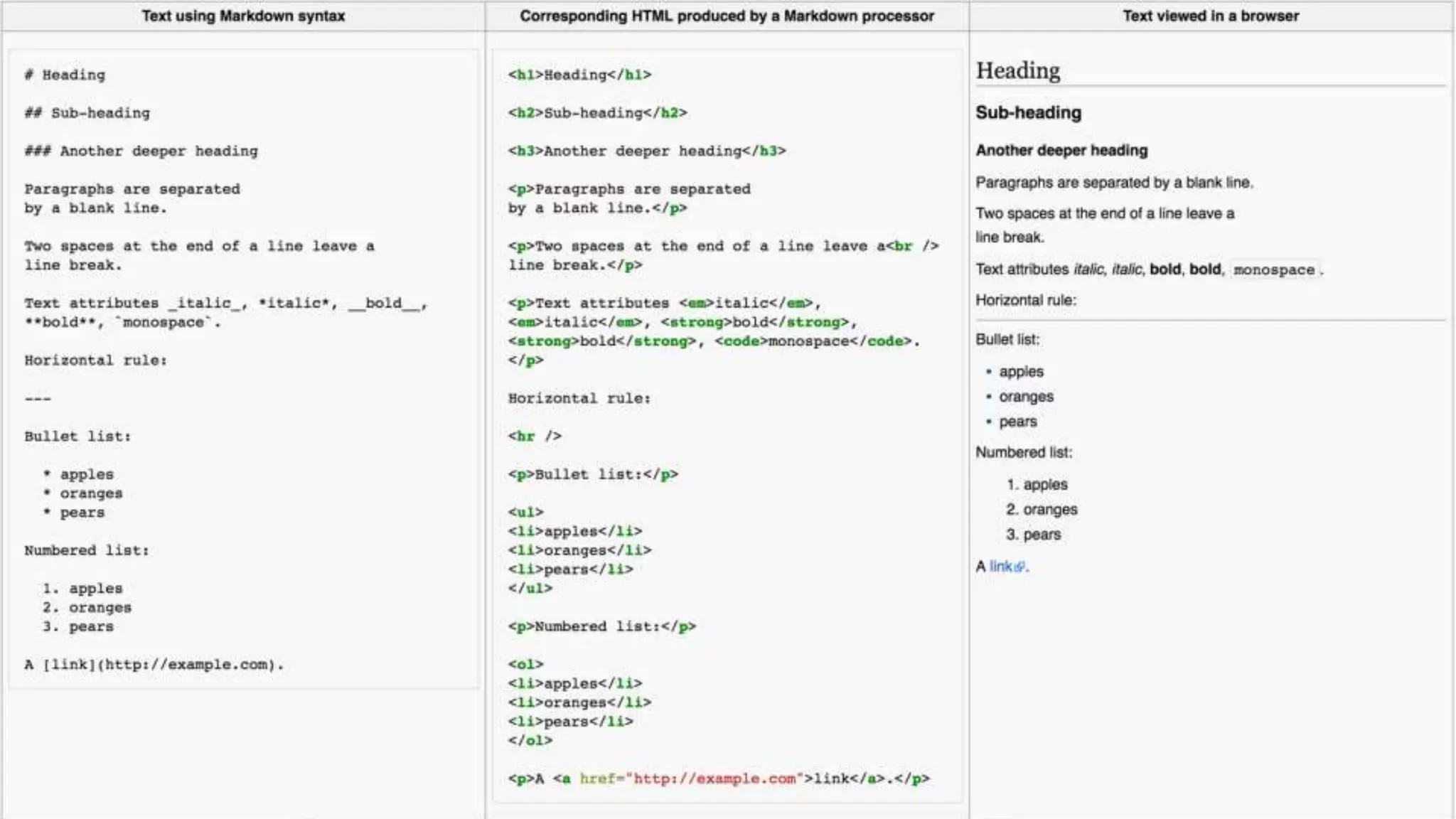Screen dimensions: 1456x819
Task: Click the 'Text using Markdown syntax' column header
Action: (243, 16)
